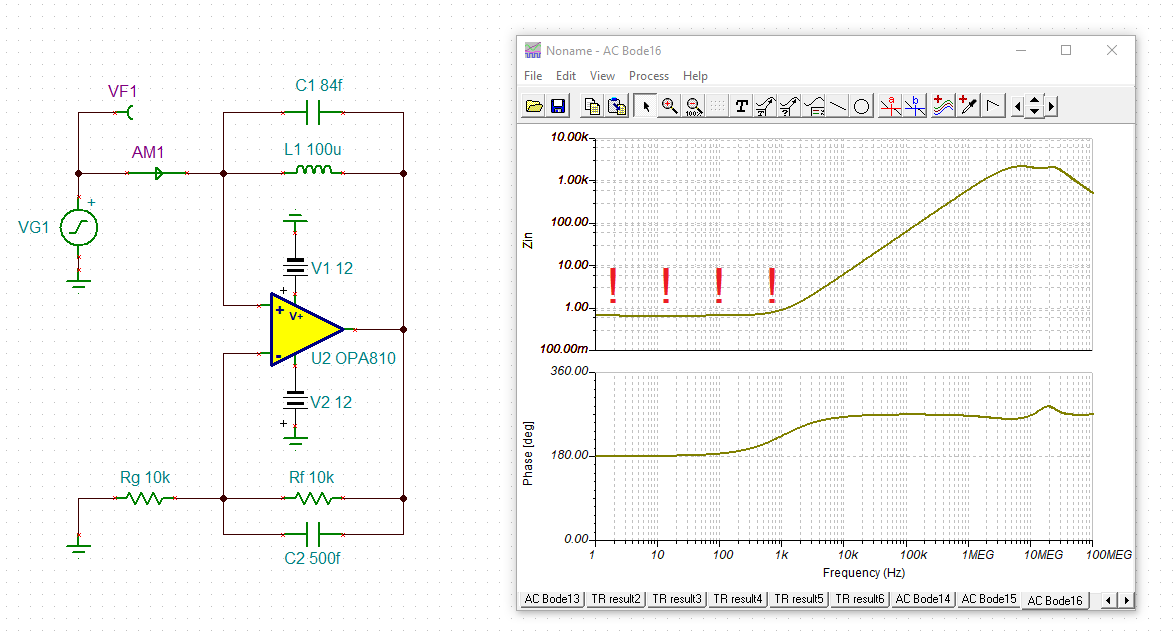Open the Edit menu
The height and width of the screenshot is (635, 1174).
point(566,76)
